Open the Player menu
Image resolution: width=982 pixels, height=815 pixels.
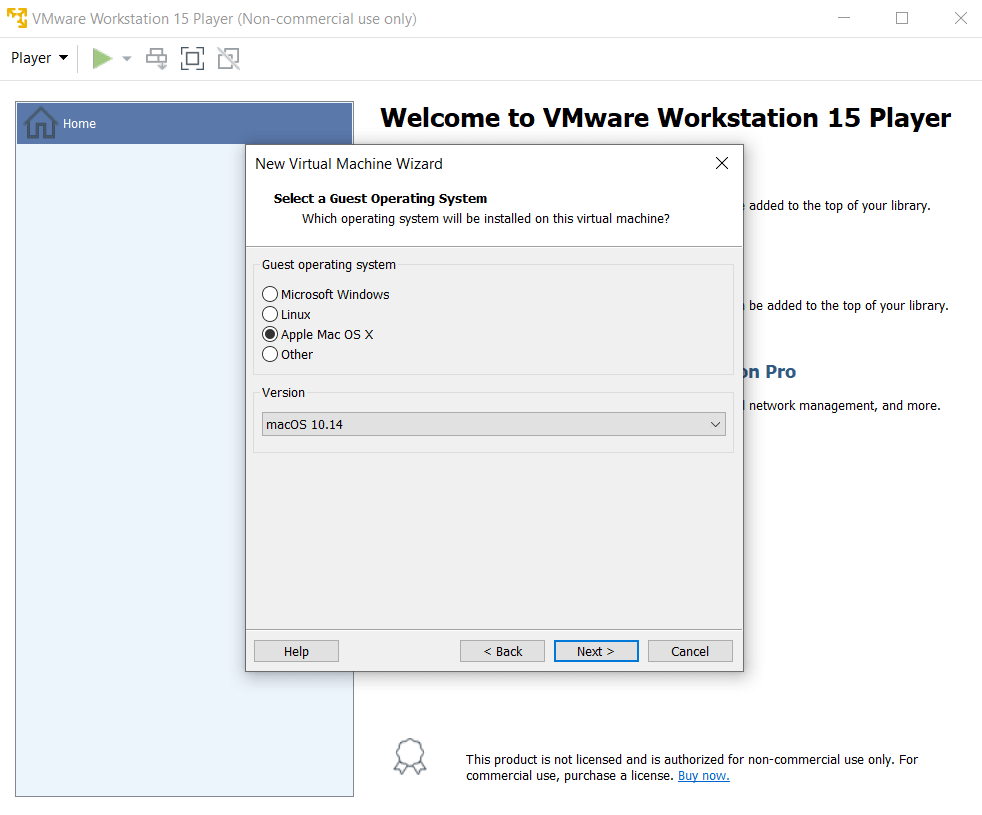pyautogui.click(x=39, y=58)
